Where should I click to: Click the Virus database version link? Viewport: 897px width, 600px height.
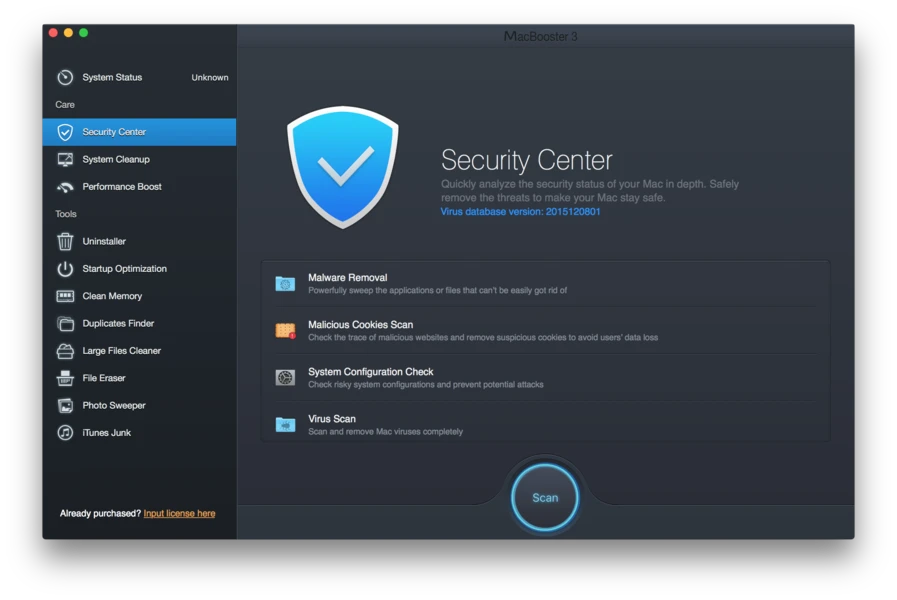click(x=520, y=212)
